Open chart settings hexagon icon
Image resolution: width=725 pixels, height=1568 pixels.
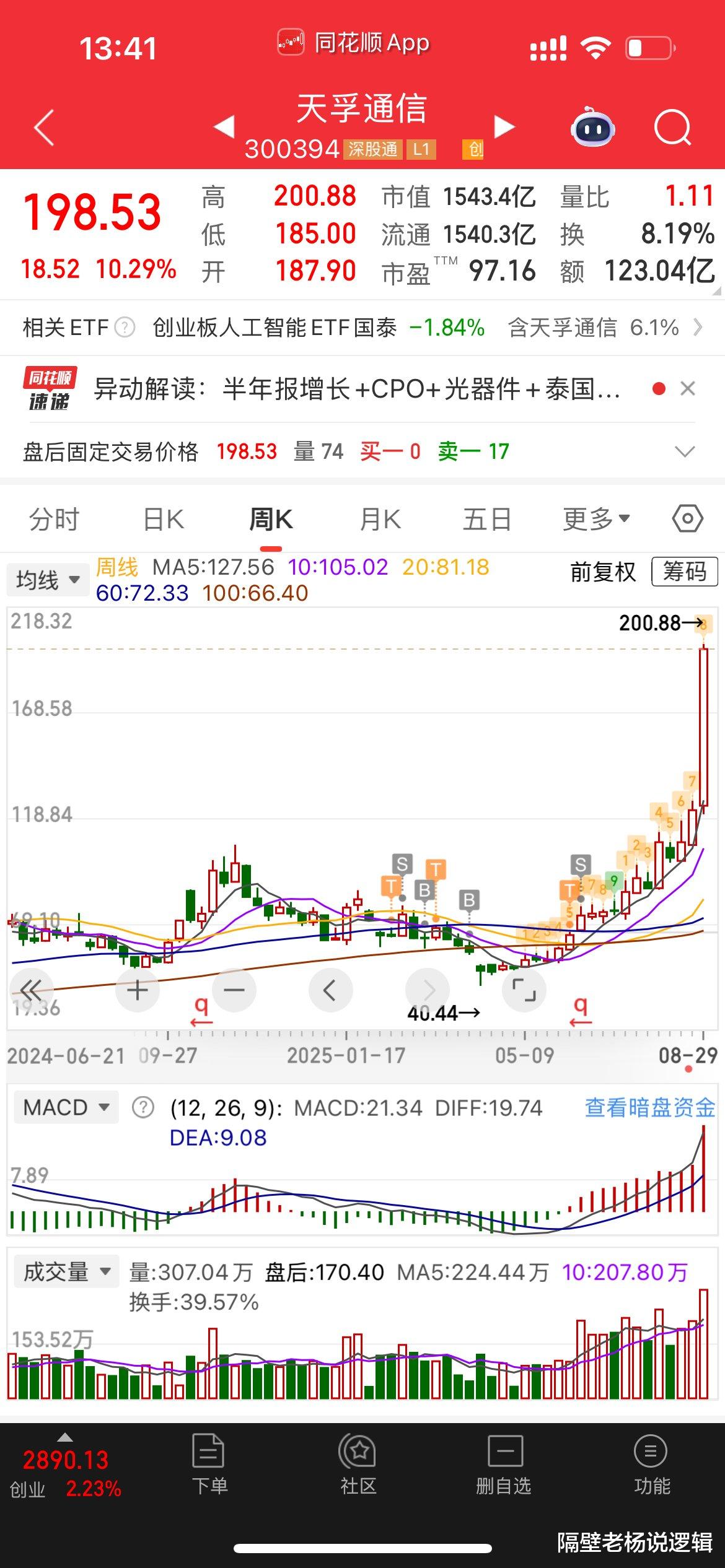click(x=687, y=518)
